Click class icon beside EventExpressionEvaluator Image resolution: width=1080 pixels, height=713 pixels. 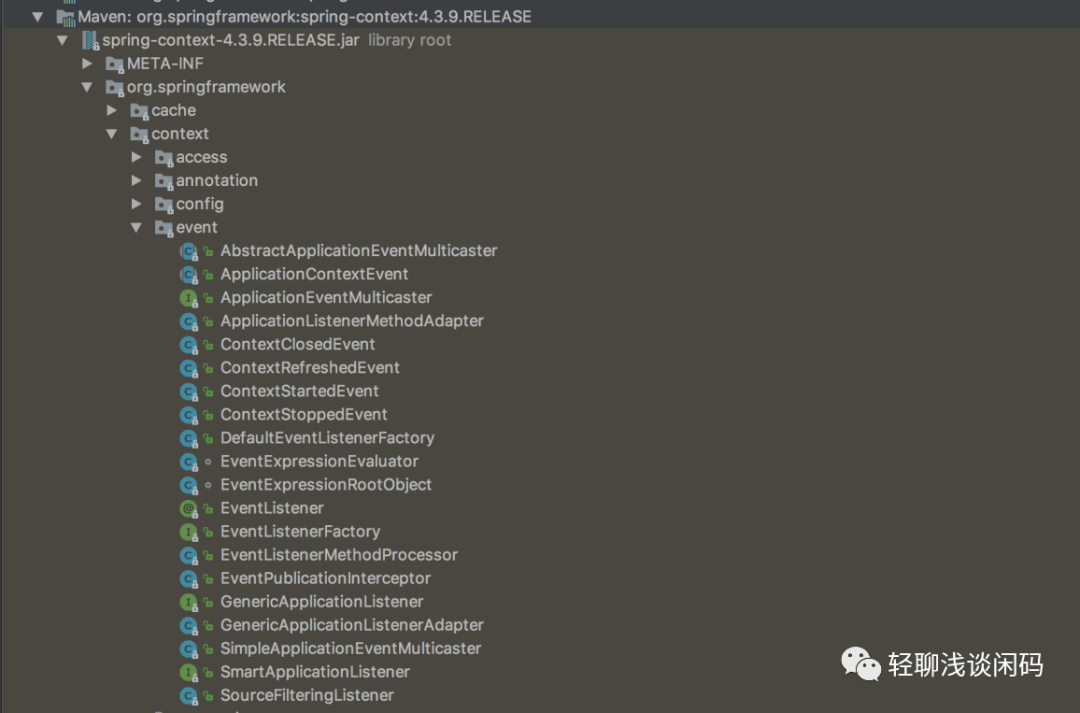click(189, 462)
